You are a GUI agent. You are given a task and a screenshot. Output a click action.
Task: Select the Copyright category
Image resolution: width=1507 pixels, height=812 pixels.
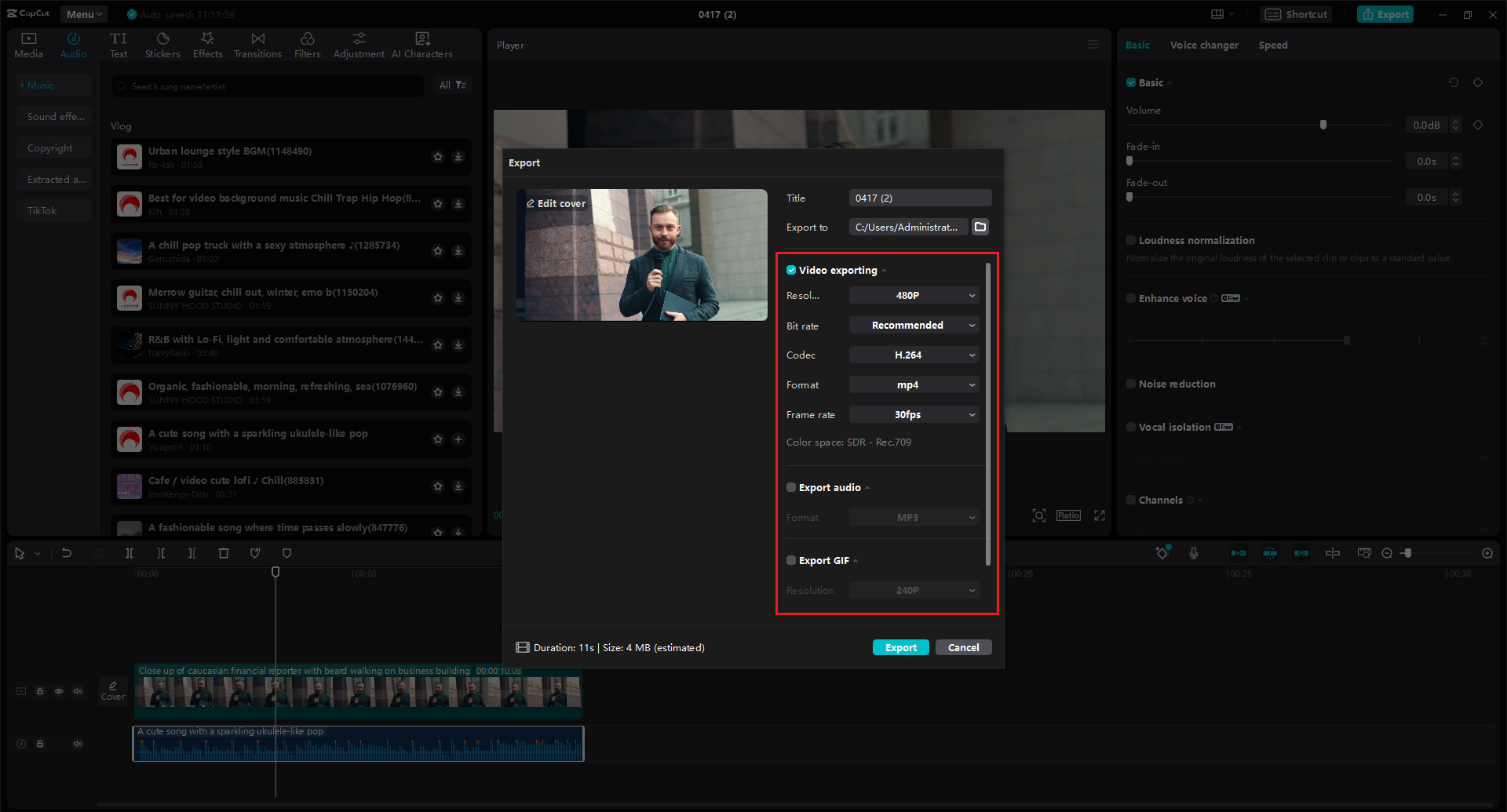click(x=55, y=147)
